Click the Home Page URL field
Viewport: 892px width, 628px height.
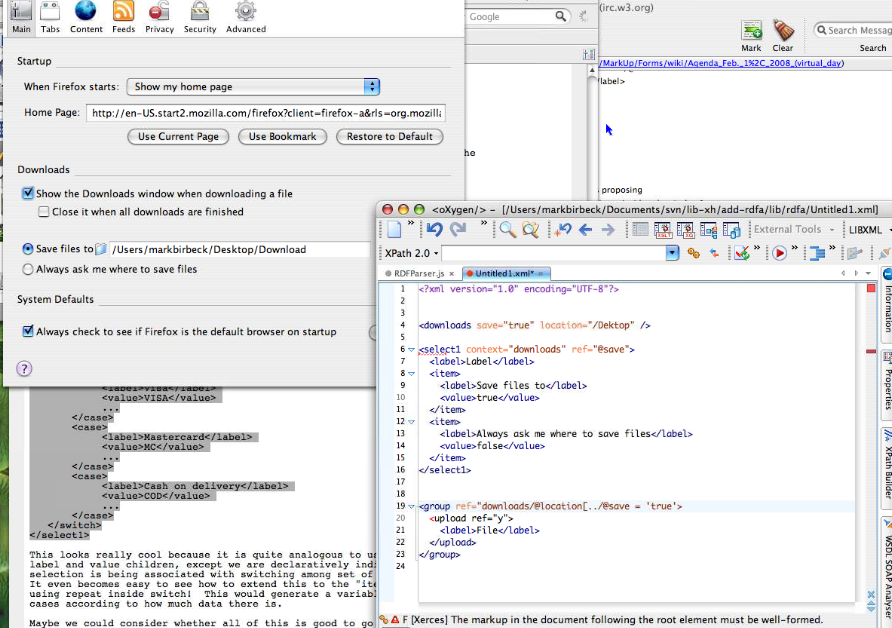pyautogui.click(x=266, y=113)
